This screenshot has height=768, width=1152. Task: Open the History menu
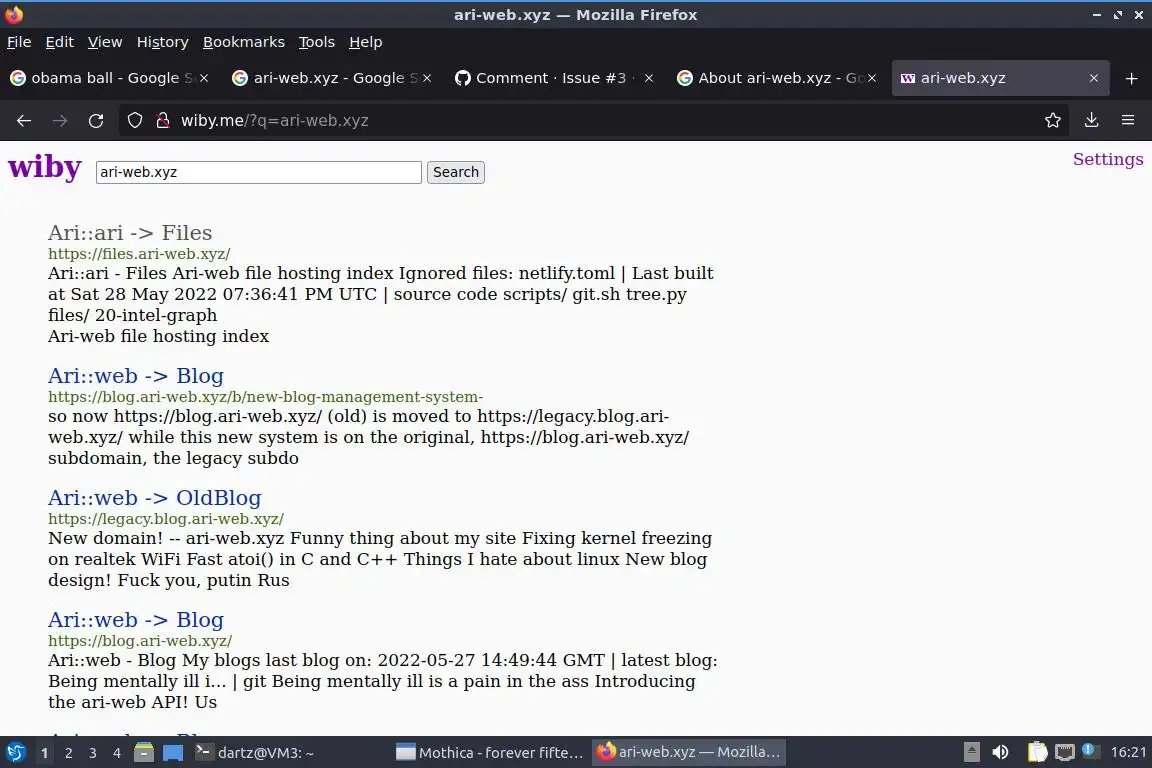pos(162,42)
